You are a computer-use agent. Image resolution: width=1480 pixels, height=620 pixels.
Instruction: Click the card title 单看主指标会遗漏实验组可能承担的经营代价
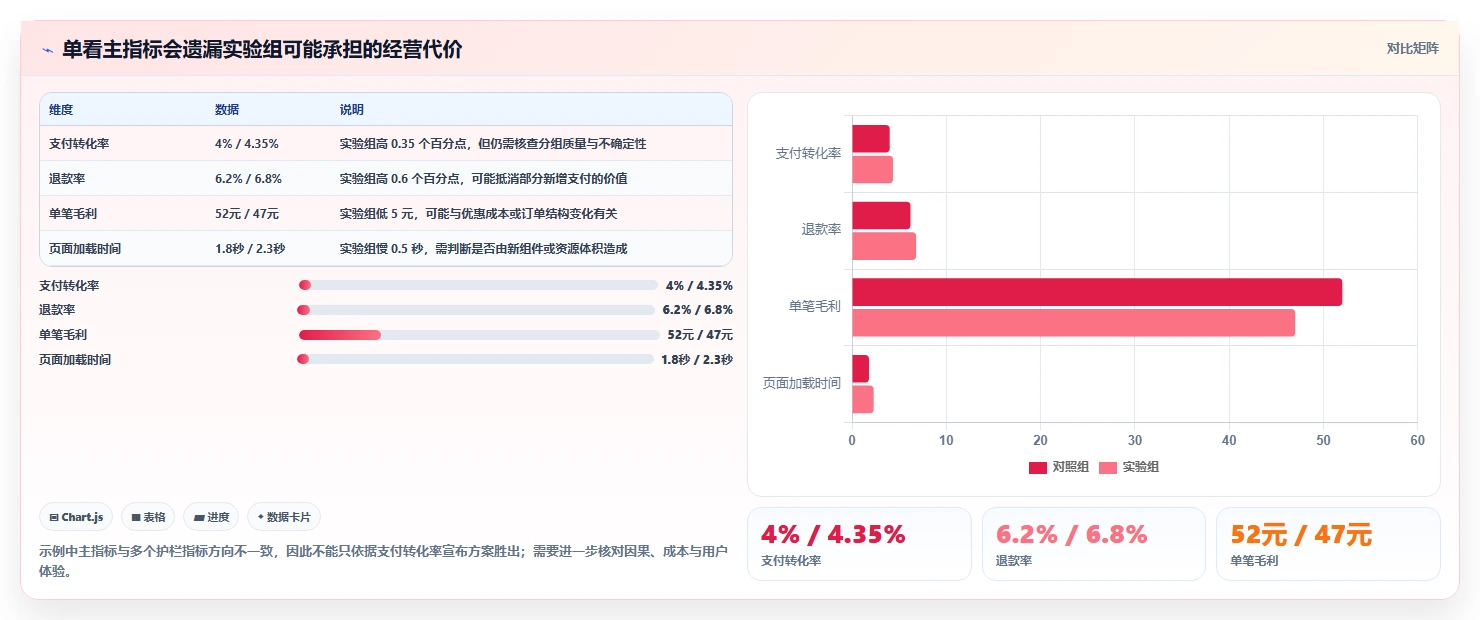click(262, 50)
